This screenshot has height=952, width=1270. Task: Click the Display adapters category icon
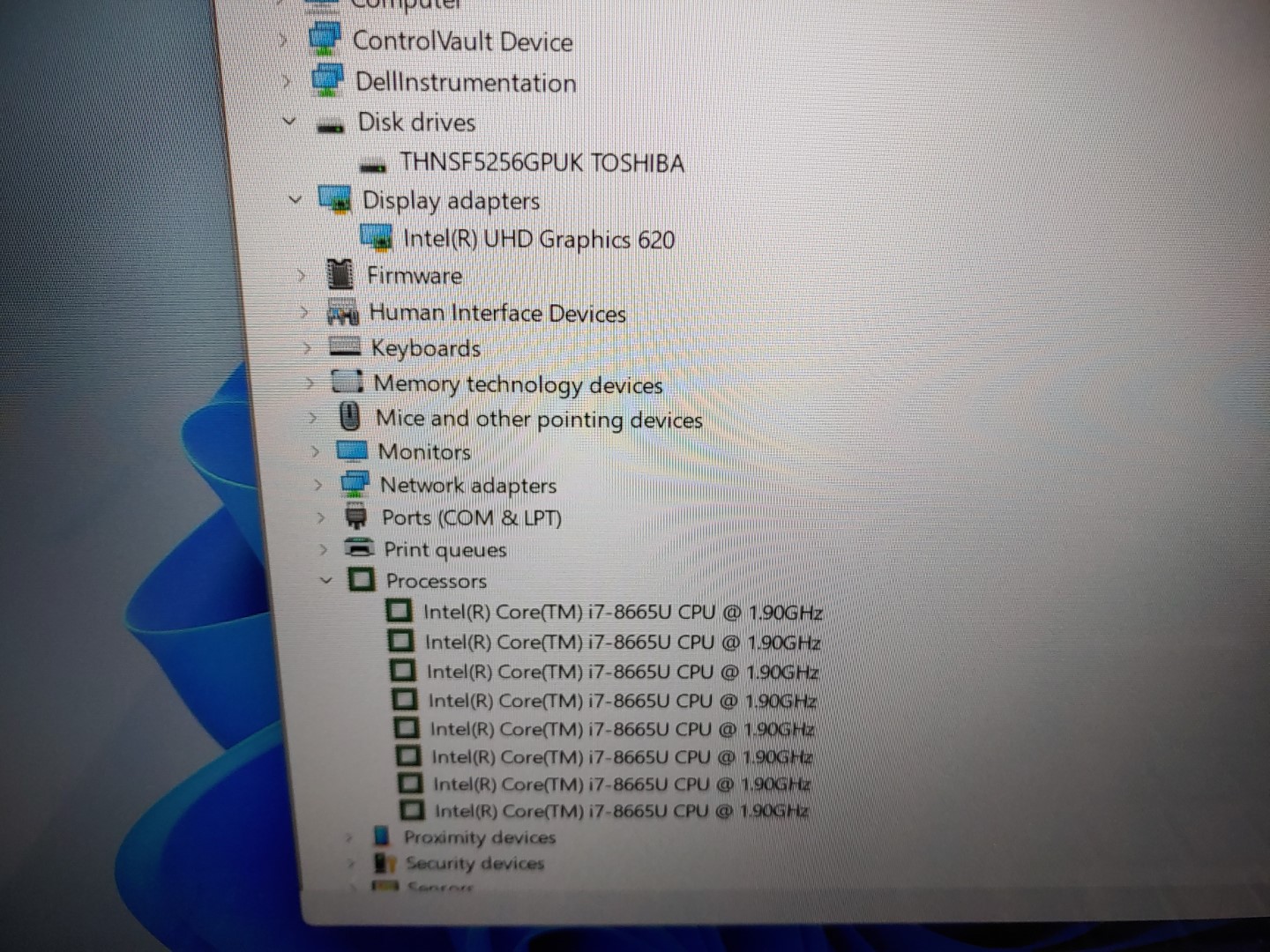334,199
